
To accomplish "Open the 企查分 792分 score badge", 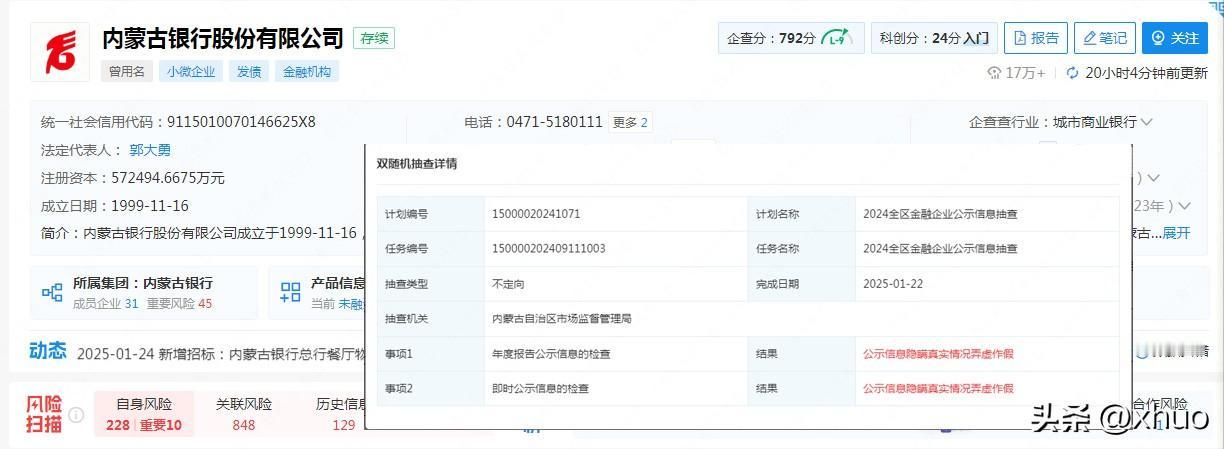I will pos(789,38).
